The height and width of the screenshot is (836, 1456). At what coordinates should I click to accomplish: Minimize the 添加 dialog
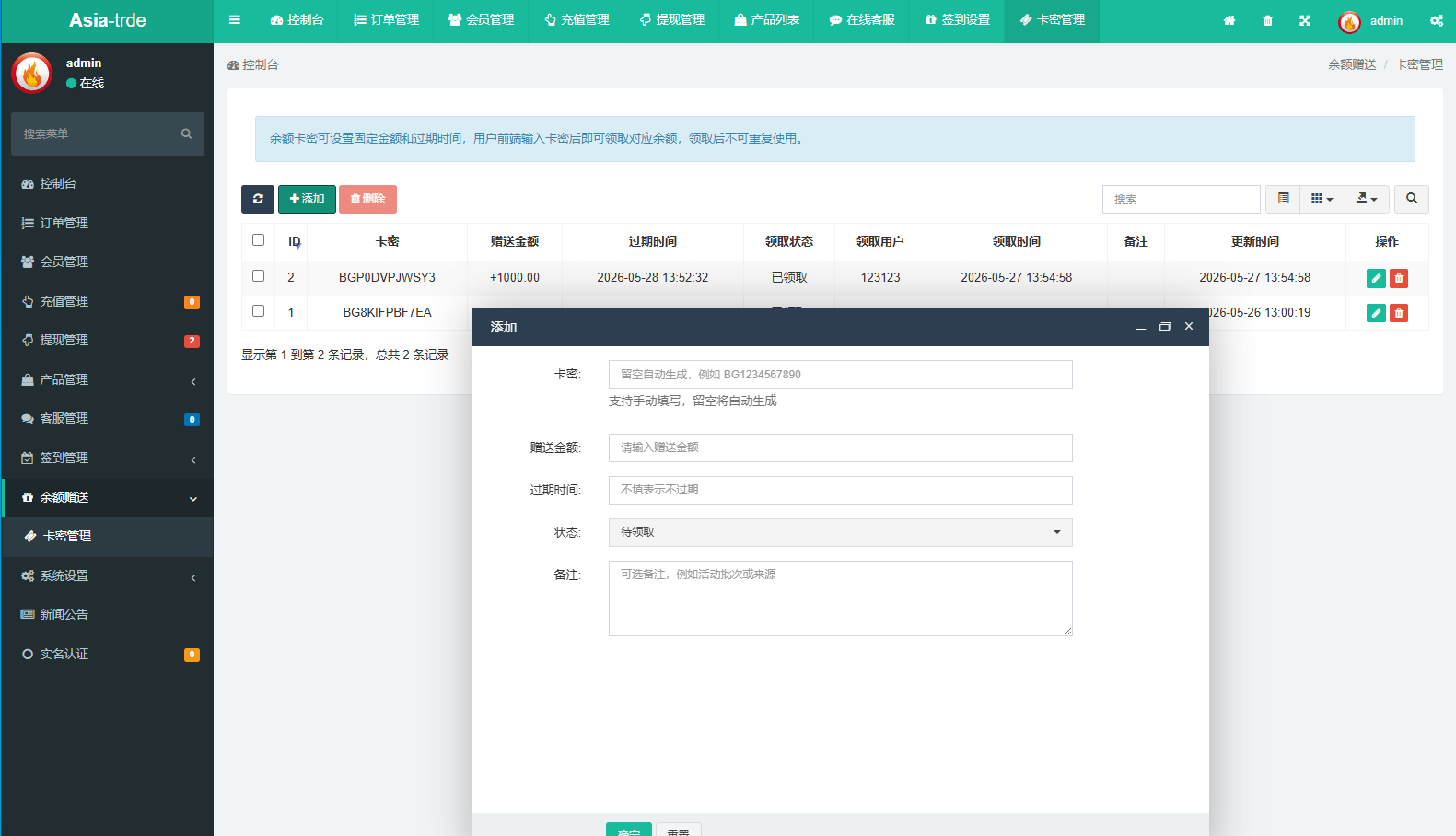coord(1141,327)
